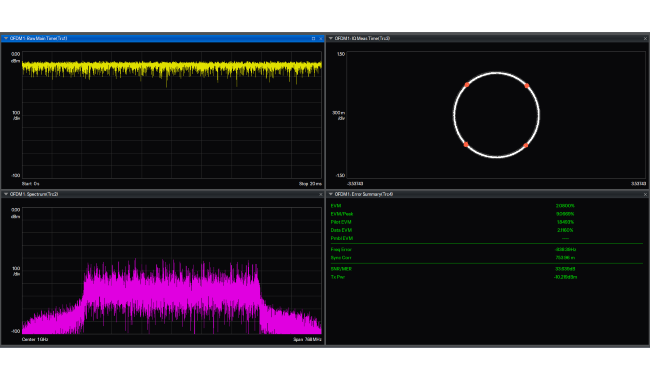Close the Spectrum panel

click(x=320, y=194)
